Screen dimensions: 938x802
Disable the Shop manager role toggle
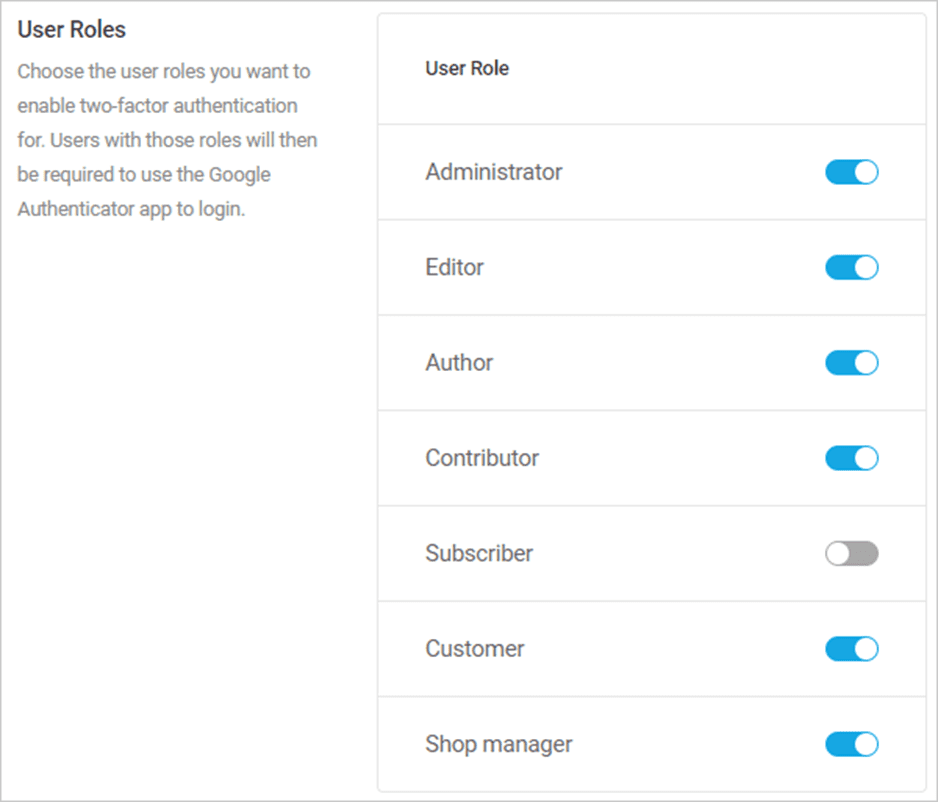852,744
